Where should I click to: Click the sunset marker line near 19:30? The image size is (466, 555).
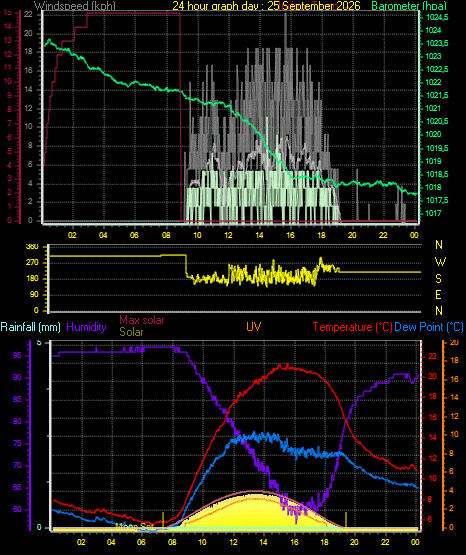coord(346,521)
